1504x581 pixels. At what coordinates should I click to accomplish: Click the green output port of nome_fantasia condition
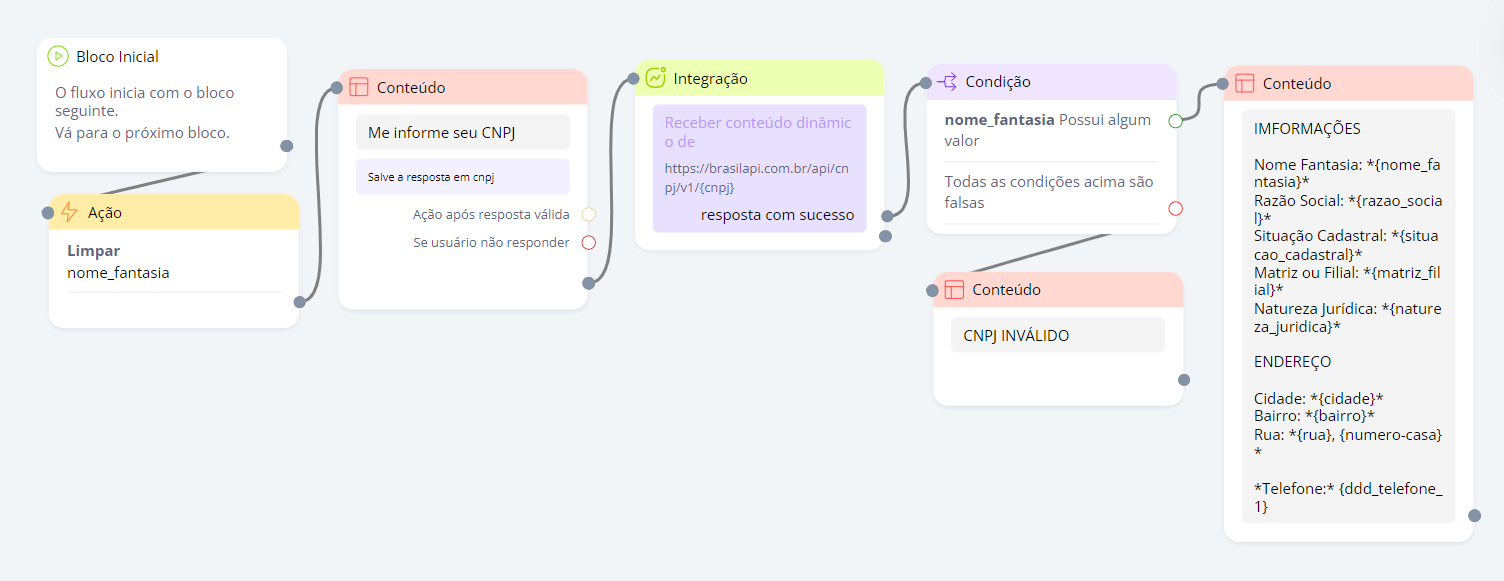[x=1175, y=121]
